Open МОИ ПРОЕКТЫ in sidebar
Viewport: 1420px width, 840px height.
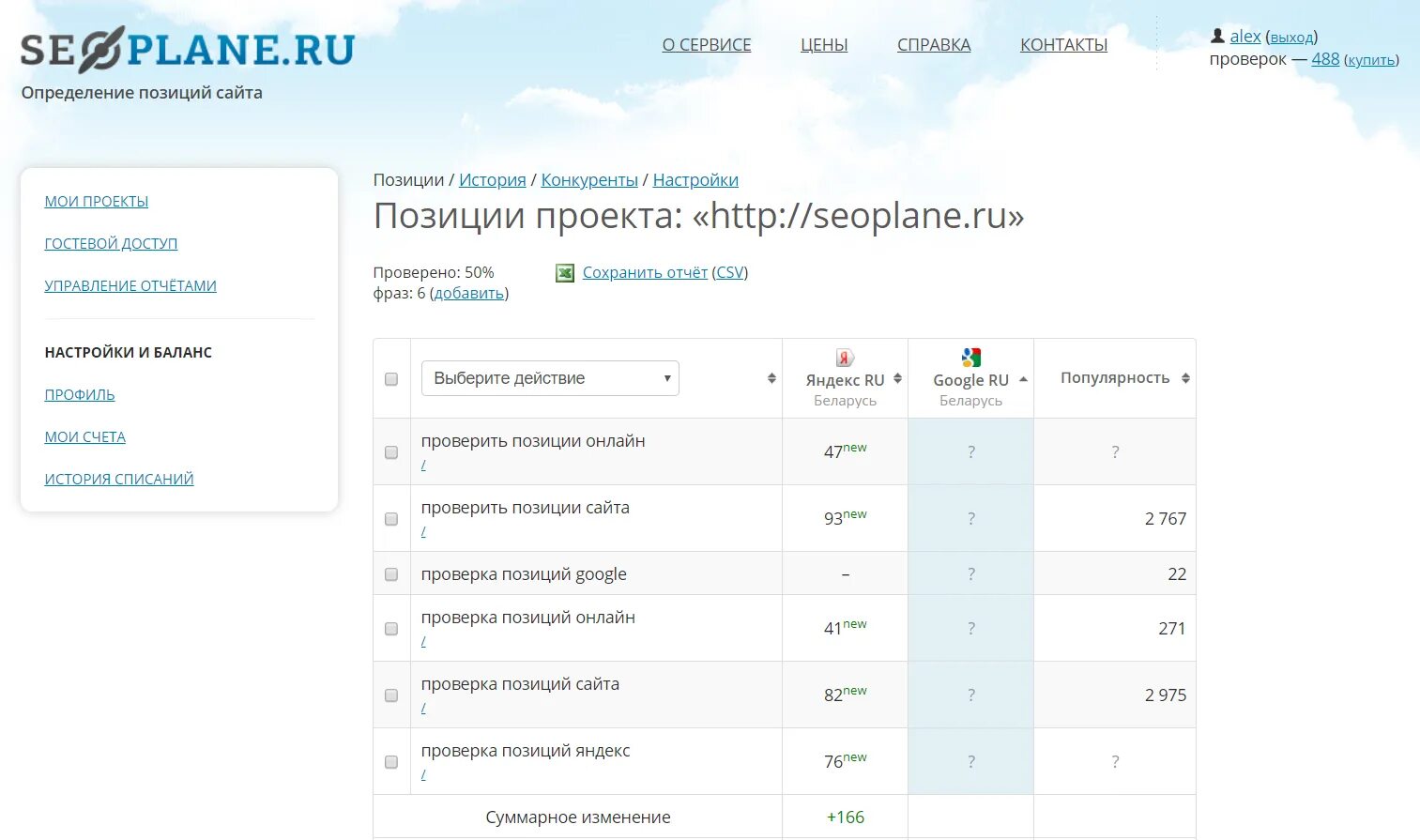pyautogui.click(x=97, y=202)
